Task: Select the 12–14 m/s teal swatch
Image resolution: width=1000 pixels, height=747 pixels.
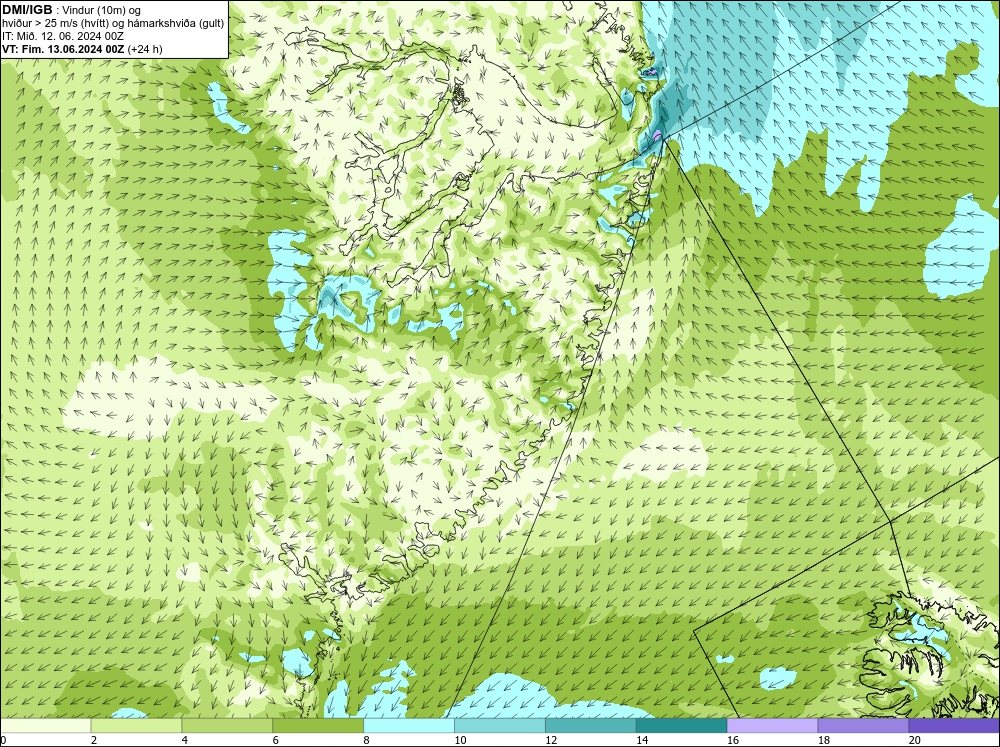Action: [x=591, y=725]
